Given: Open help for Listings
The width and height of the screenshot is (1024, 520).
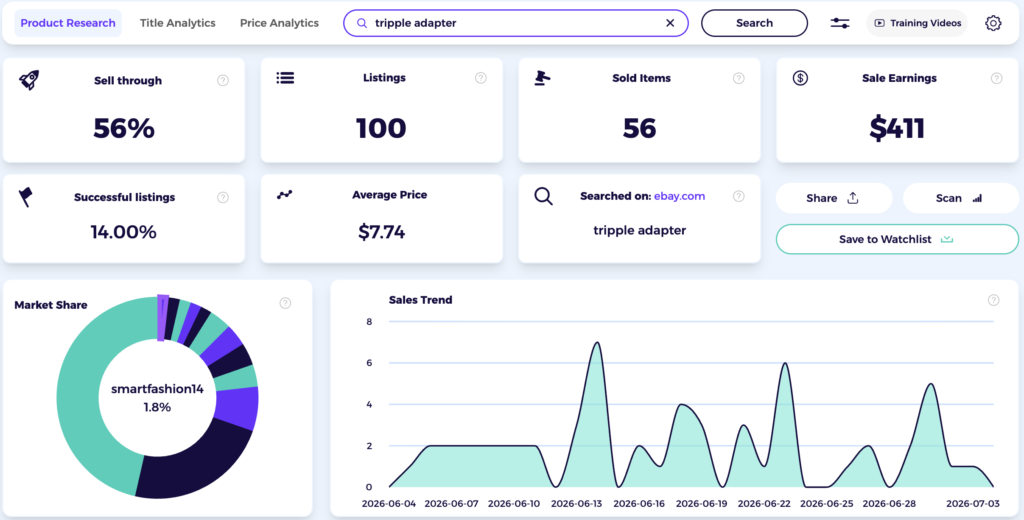Looking at the screenshot, I should pyautogui.click(x=481, y=78).
